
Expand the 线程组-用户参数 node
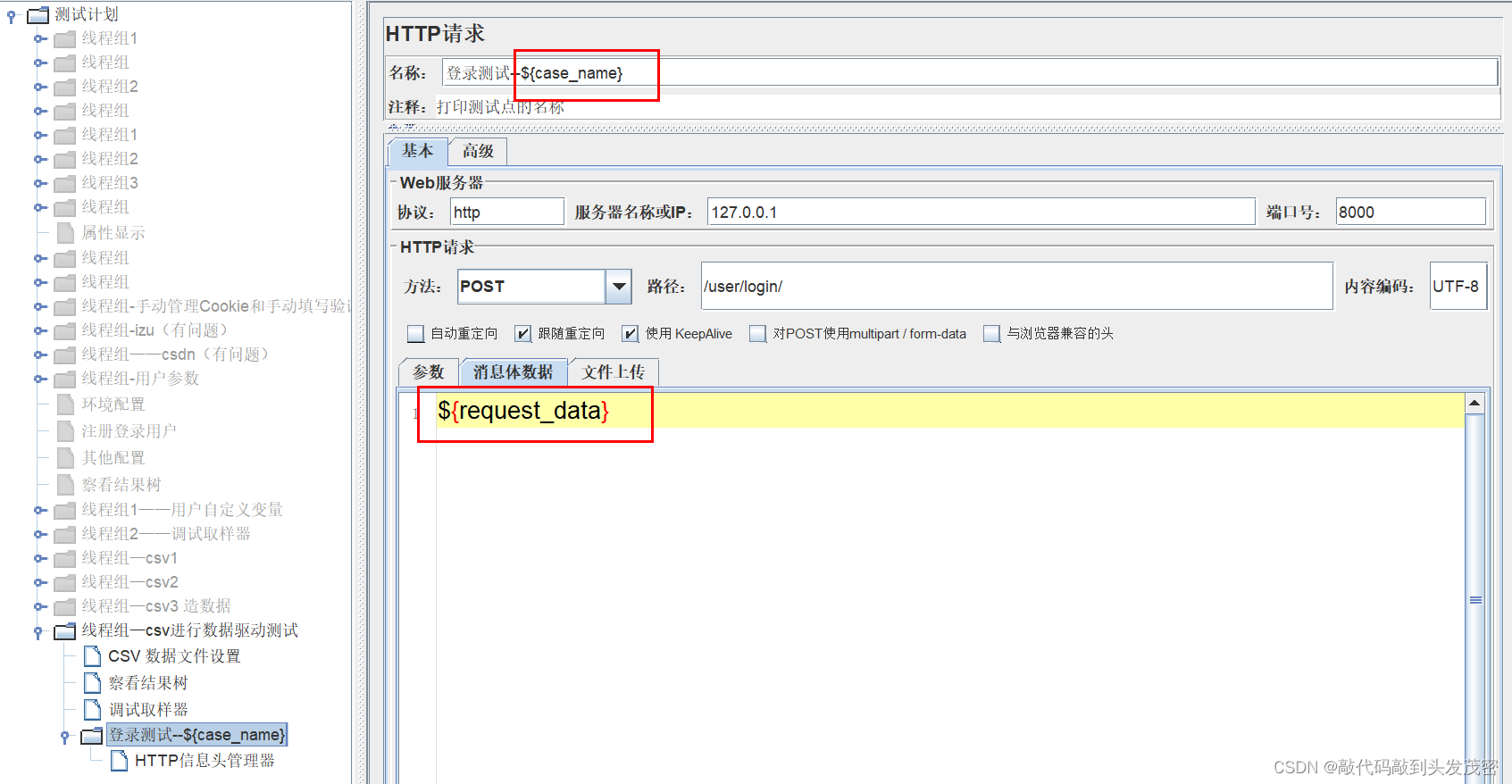40,379
